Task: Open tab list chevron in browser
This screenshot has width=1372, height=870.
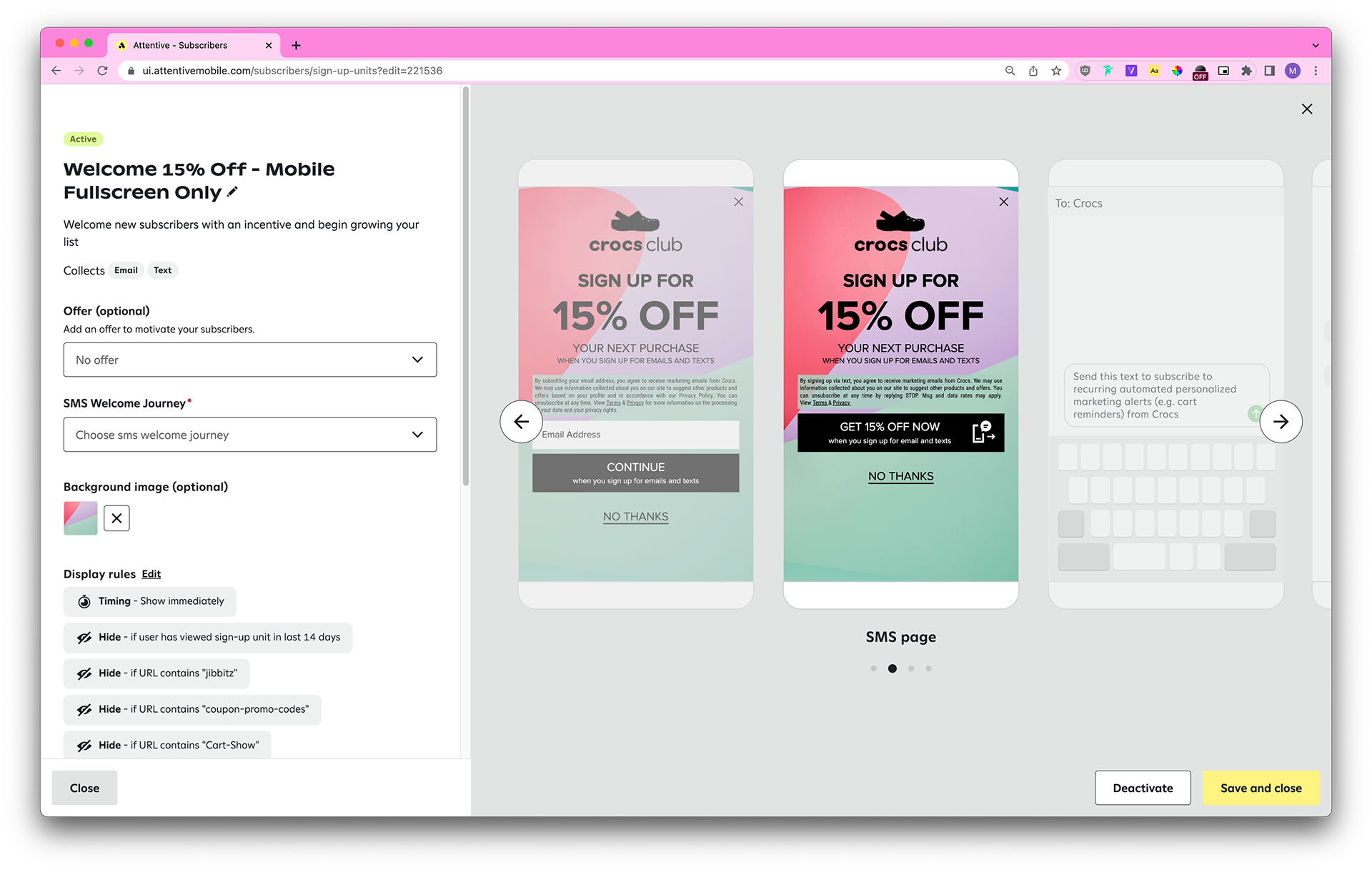Action: point(1316,45)
